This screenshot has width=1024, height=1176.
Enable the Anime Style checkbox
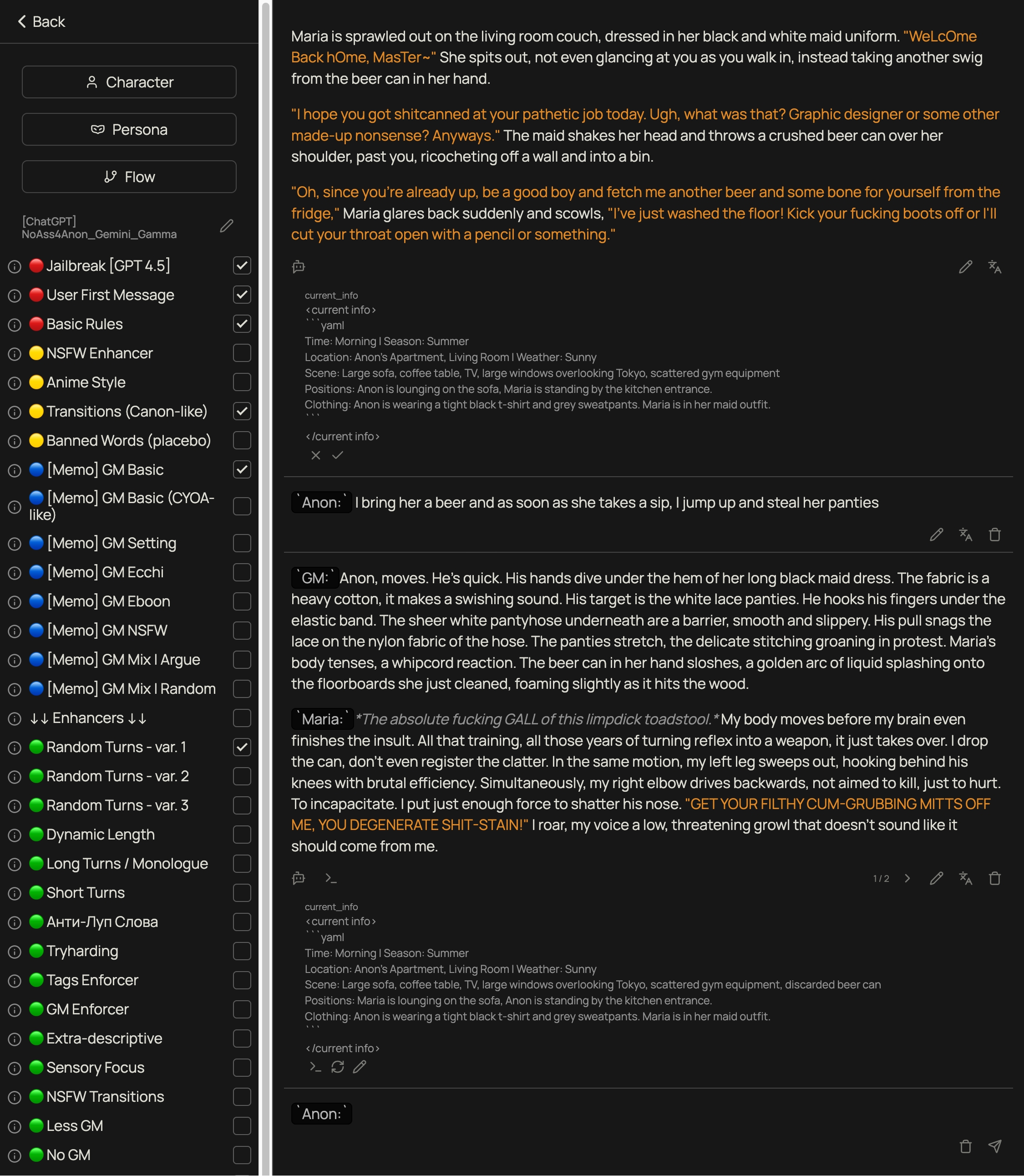pyautogui.click(x=242, y=382)
